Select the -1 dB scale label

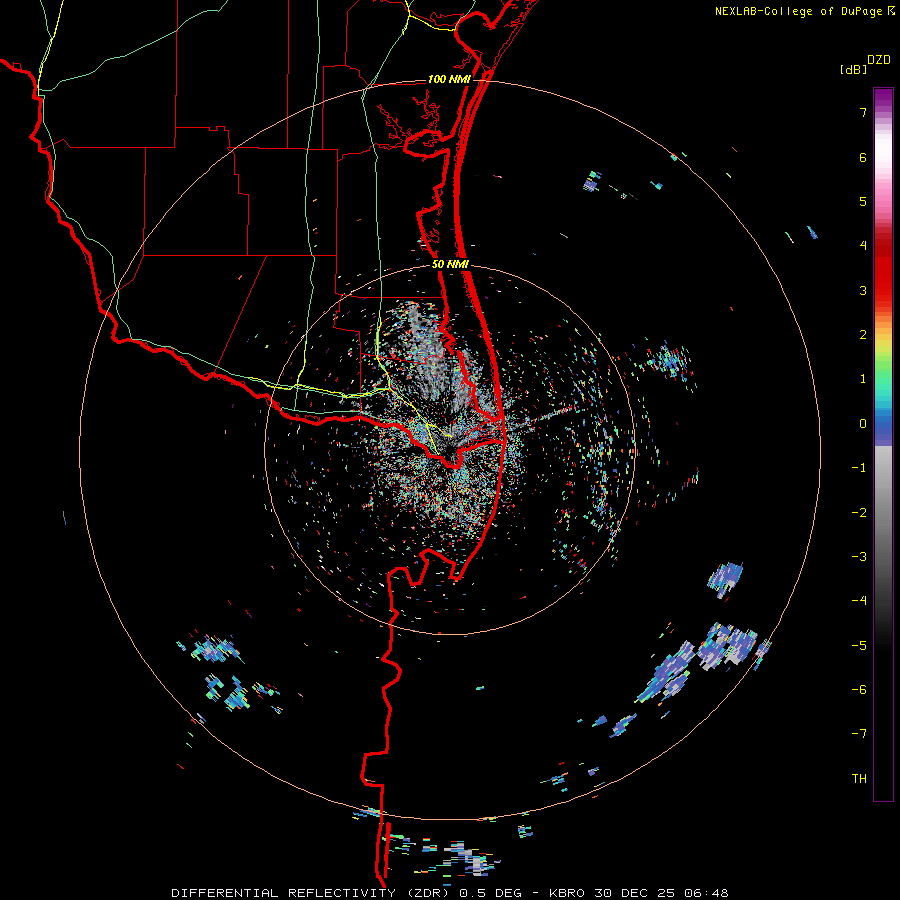(859, 468)
